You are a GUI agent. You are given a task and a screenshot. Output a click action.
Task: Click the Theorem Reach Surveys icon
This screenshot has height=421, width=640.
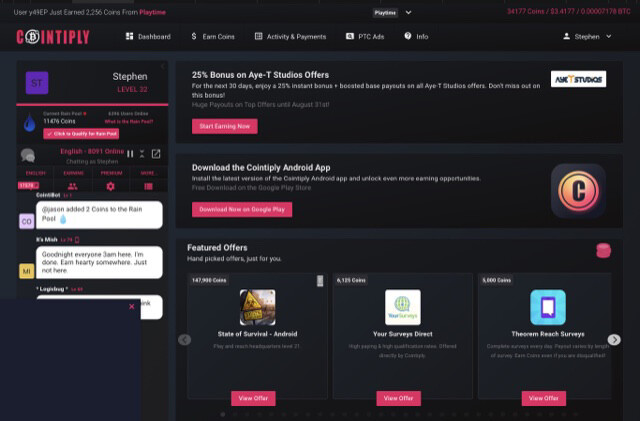tap(548, 307)
